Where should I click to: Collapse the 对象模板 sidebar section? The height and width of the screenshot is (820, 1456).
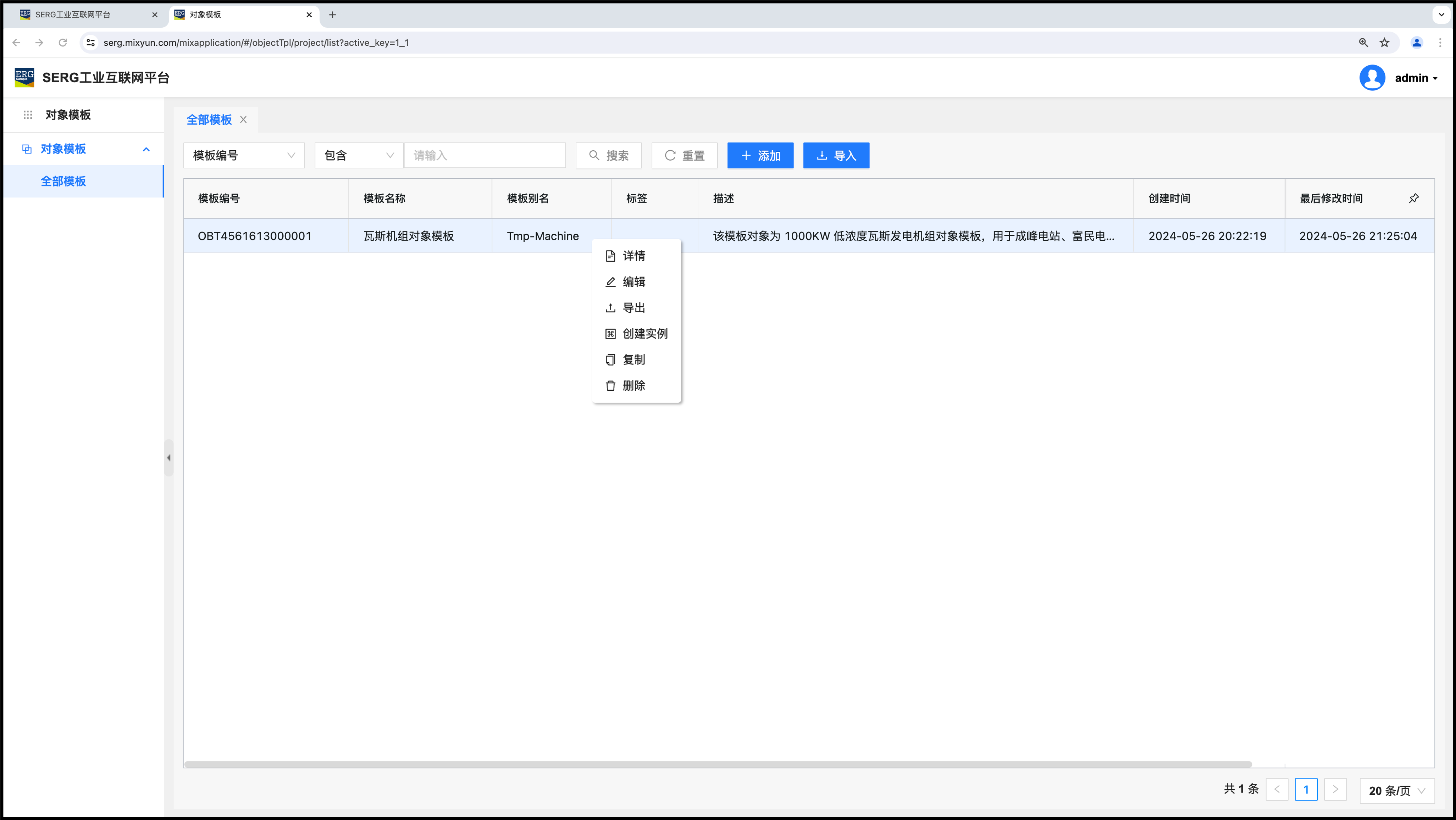[146, 149]
